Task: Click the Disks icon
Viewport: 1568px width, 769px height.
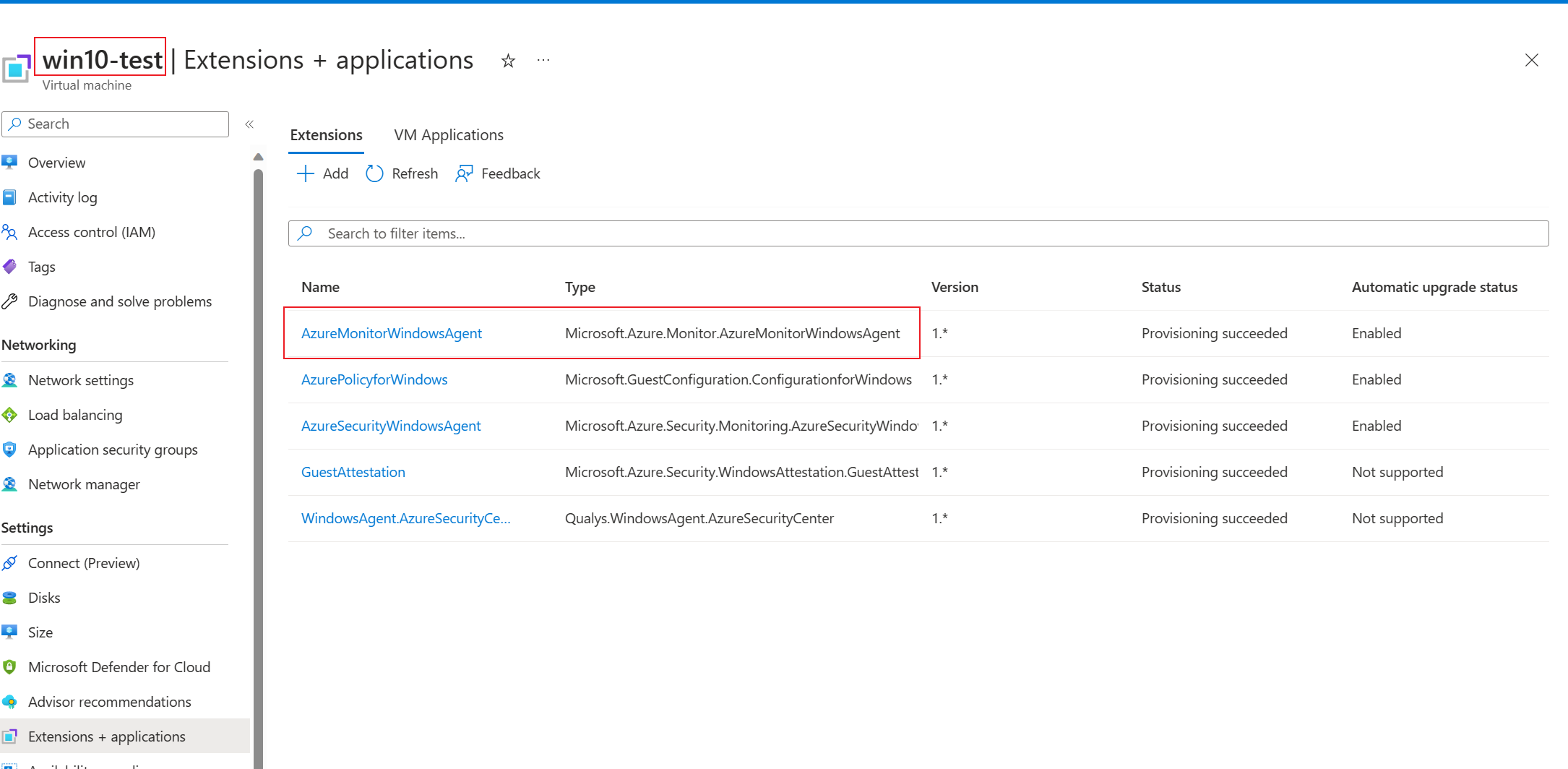Action: 9,598
